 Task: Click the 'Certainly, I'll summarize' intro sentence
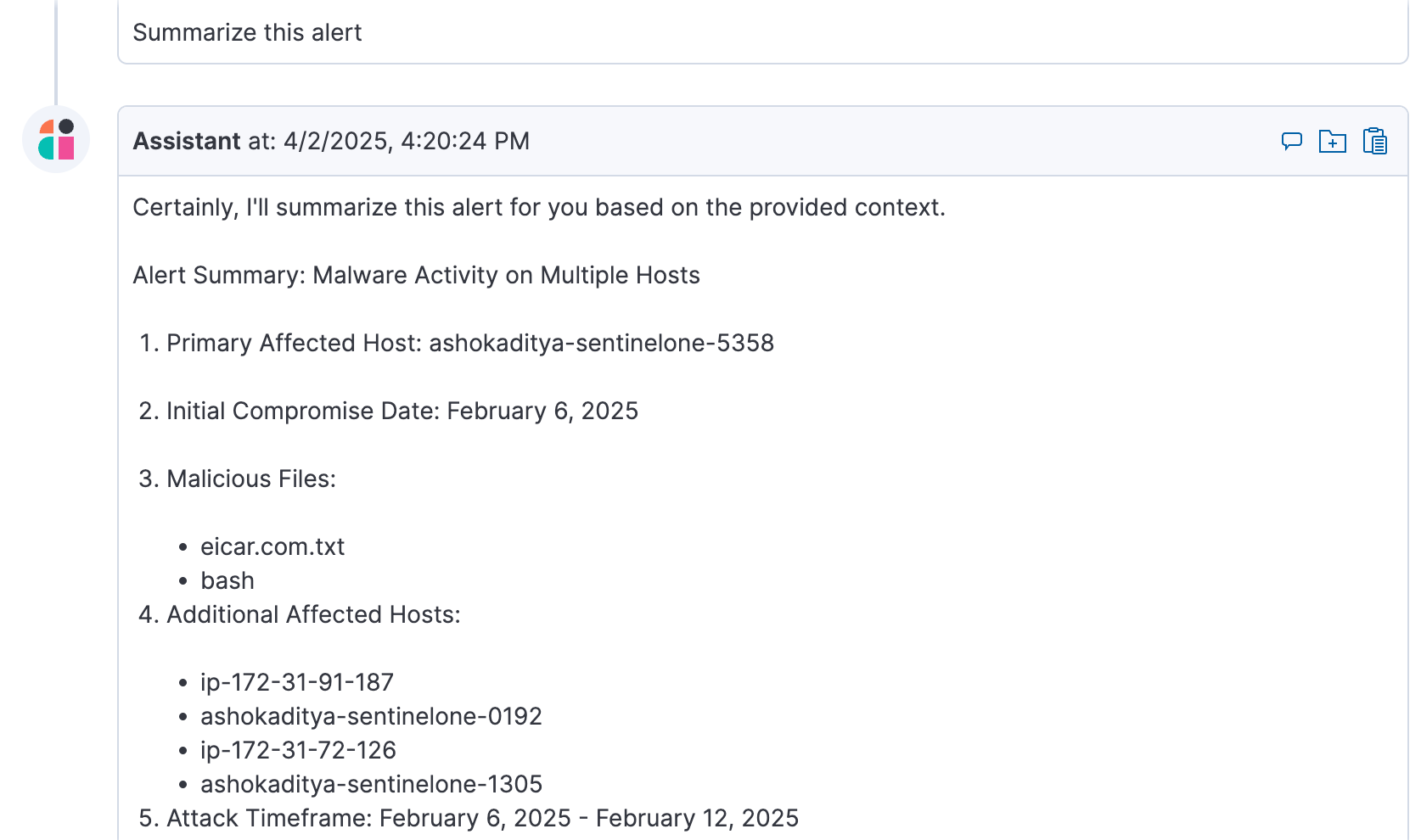point(539,208)
